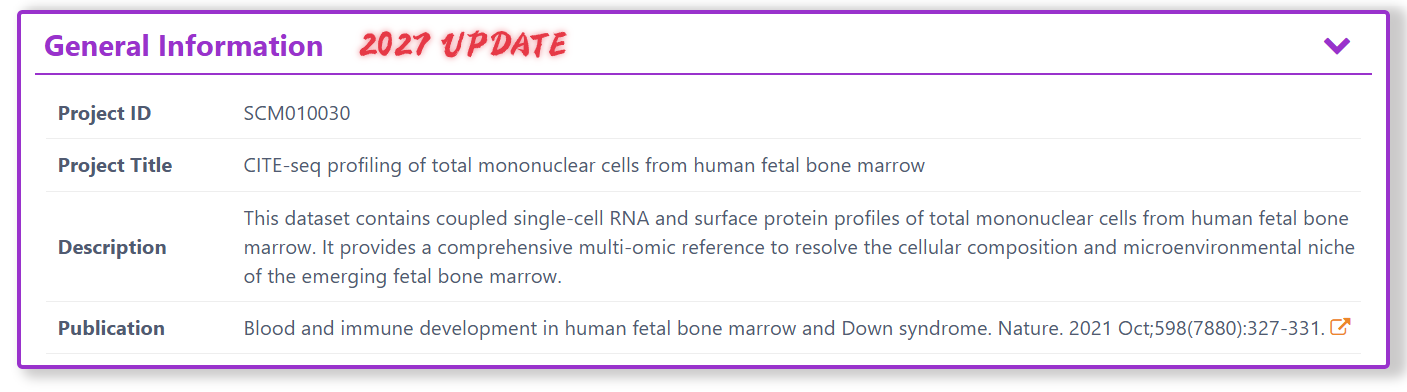This screenshot has height=392, width=1407.
Task: Click the citation pages 327-331
Action: point(1285,328)
